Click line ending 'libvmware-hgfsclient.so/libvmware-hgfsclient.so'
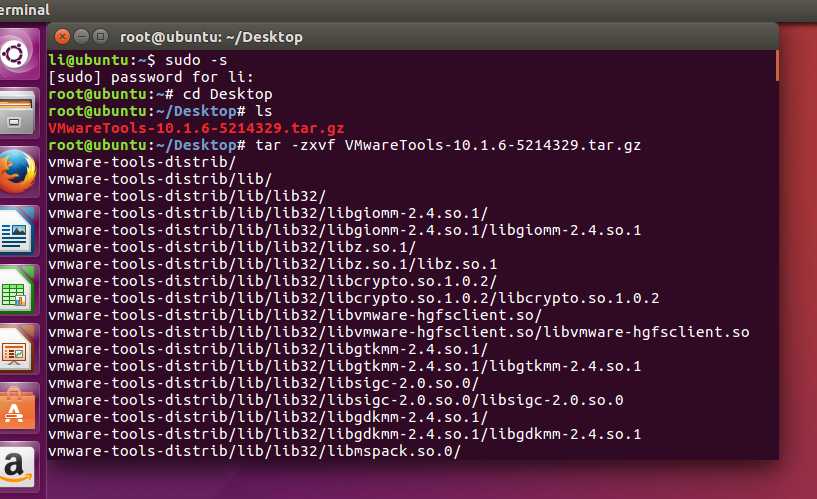This screenshot has width=817, height=499. (x=399, y=332)
